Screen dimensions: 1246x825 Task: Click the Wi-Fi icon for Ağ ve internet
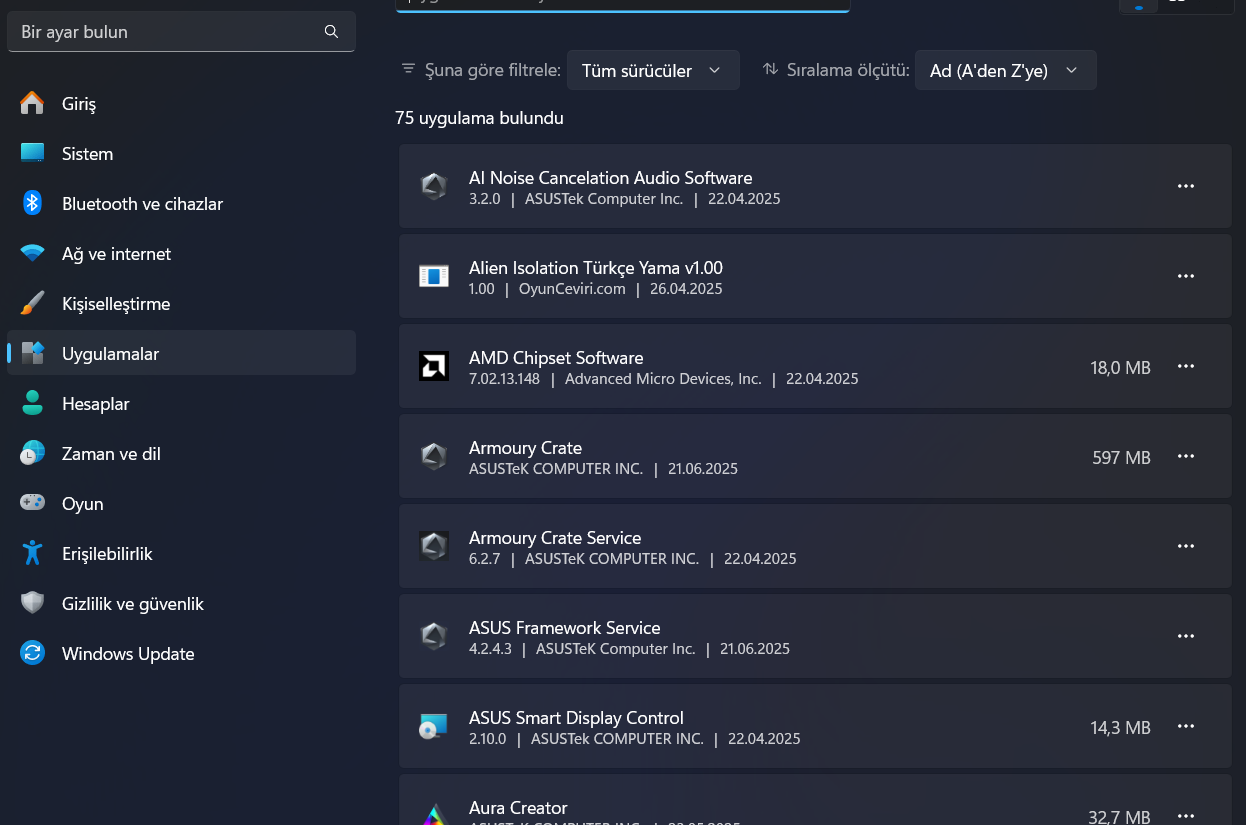(x=32, y=253)
